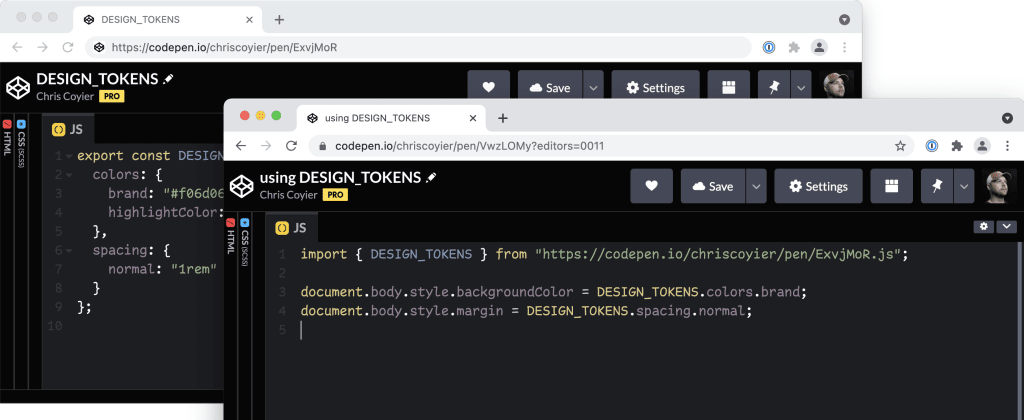Click "1rem" value in back editor
This screenshot has height=420, width=1024.
194,268
